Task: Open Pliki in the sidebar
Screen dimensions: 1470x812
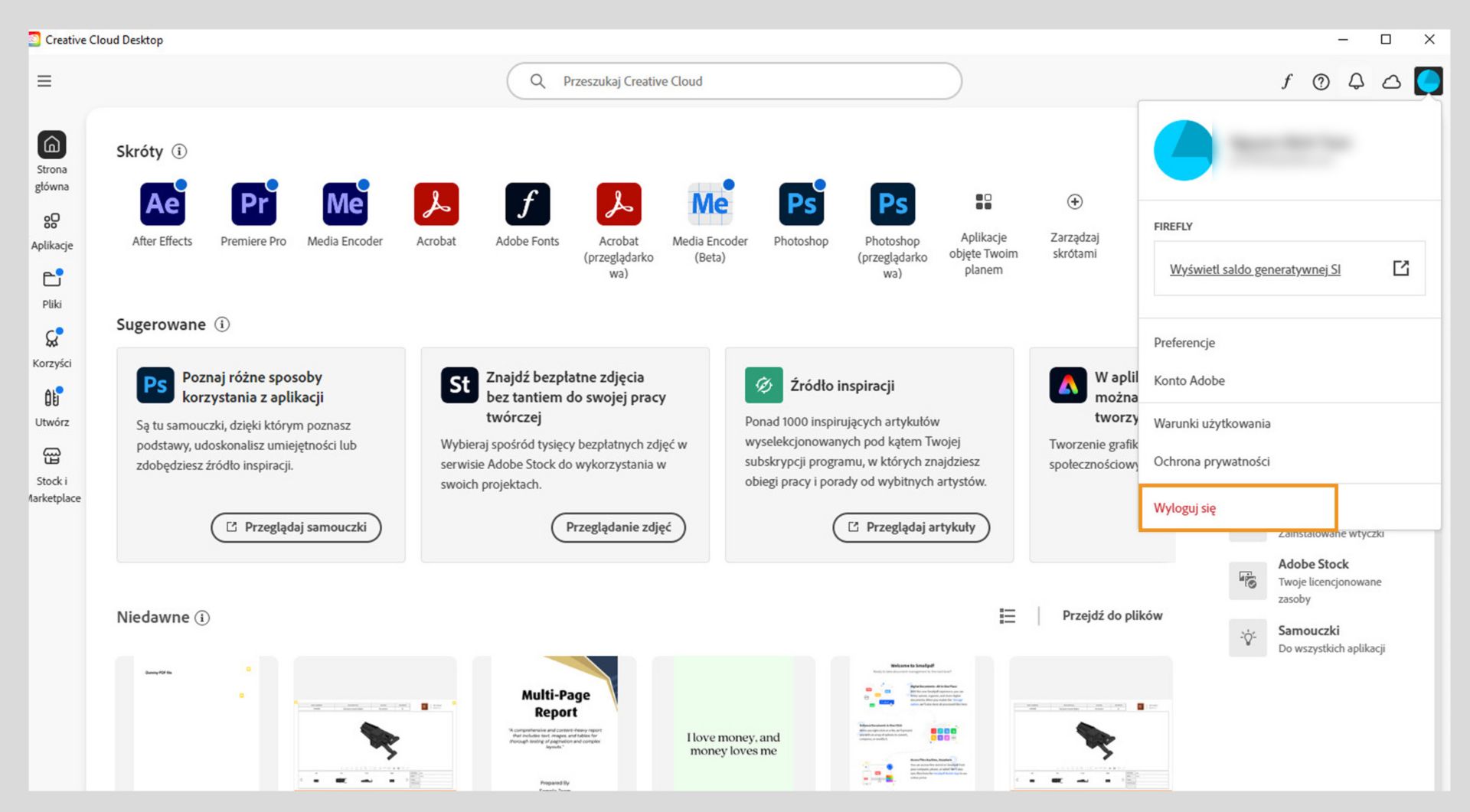Action: (x=51, y=289)
